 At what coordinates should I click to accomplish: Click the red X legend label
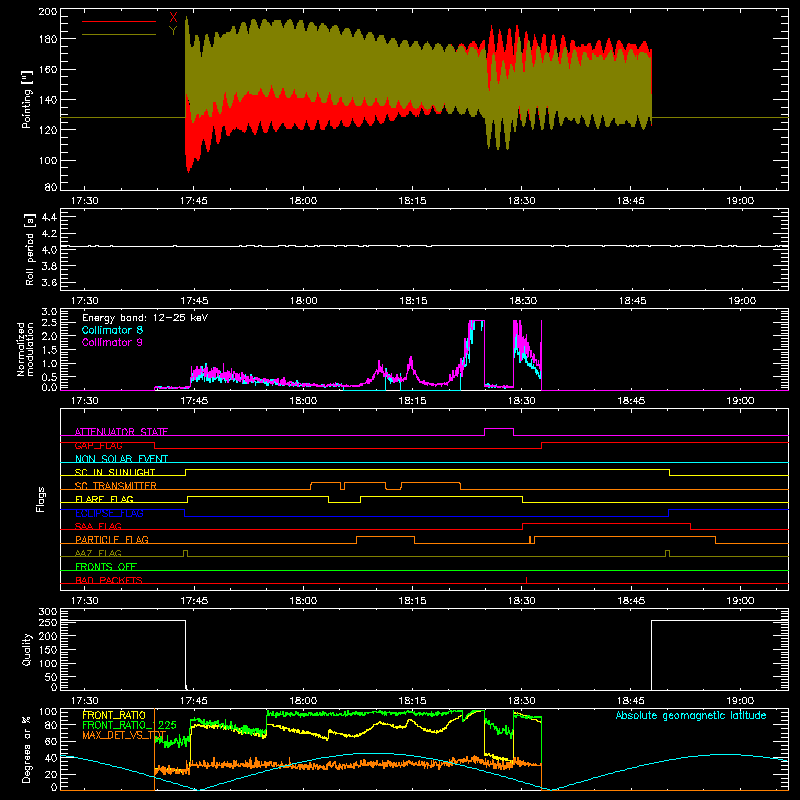(x=173, y=17)
